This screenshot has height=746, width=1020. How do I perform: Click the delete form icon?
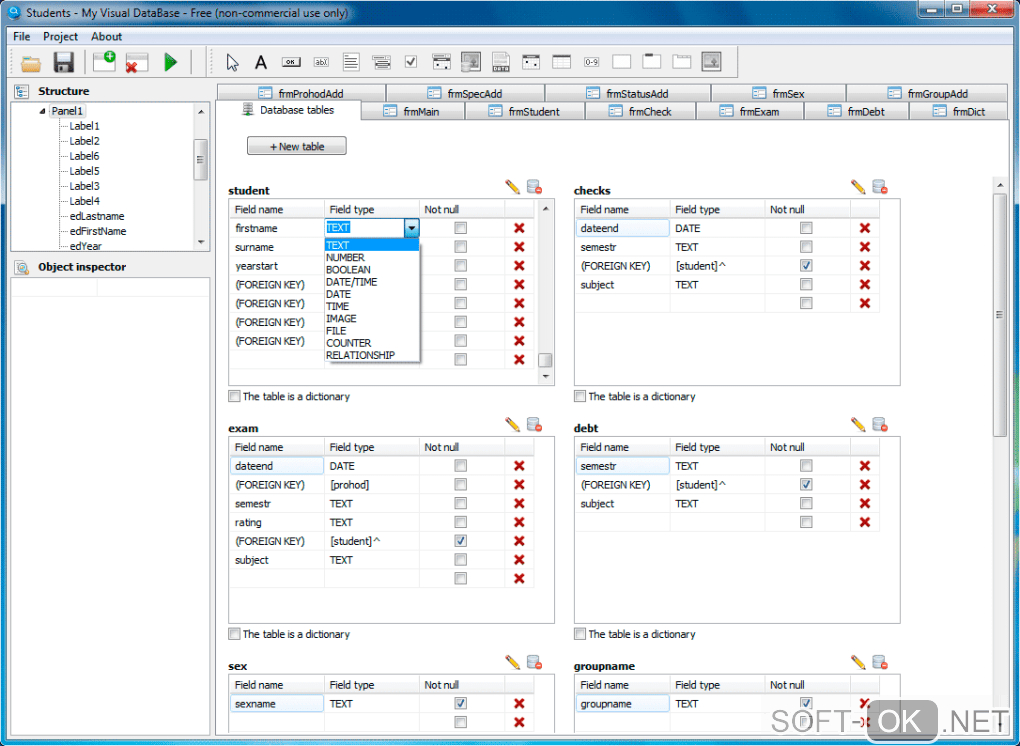(x=136, y=63)
